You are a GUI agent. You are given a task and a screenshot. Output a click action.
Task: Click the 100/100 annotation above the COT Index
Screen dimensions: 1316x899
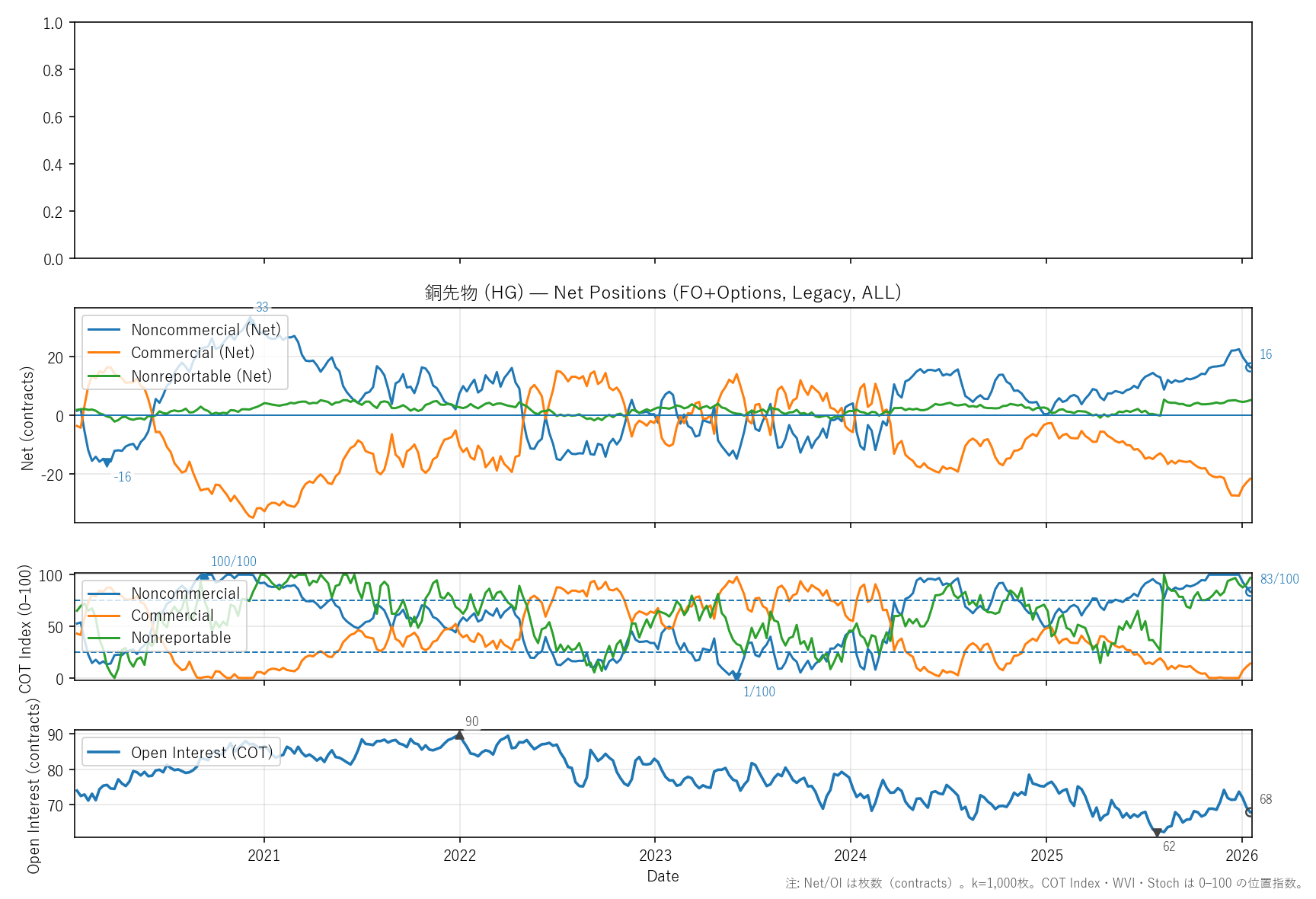click(234, 561)
